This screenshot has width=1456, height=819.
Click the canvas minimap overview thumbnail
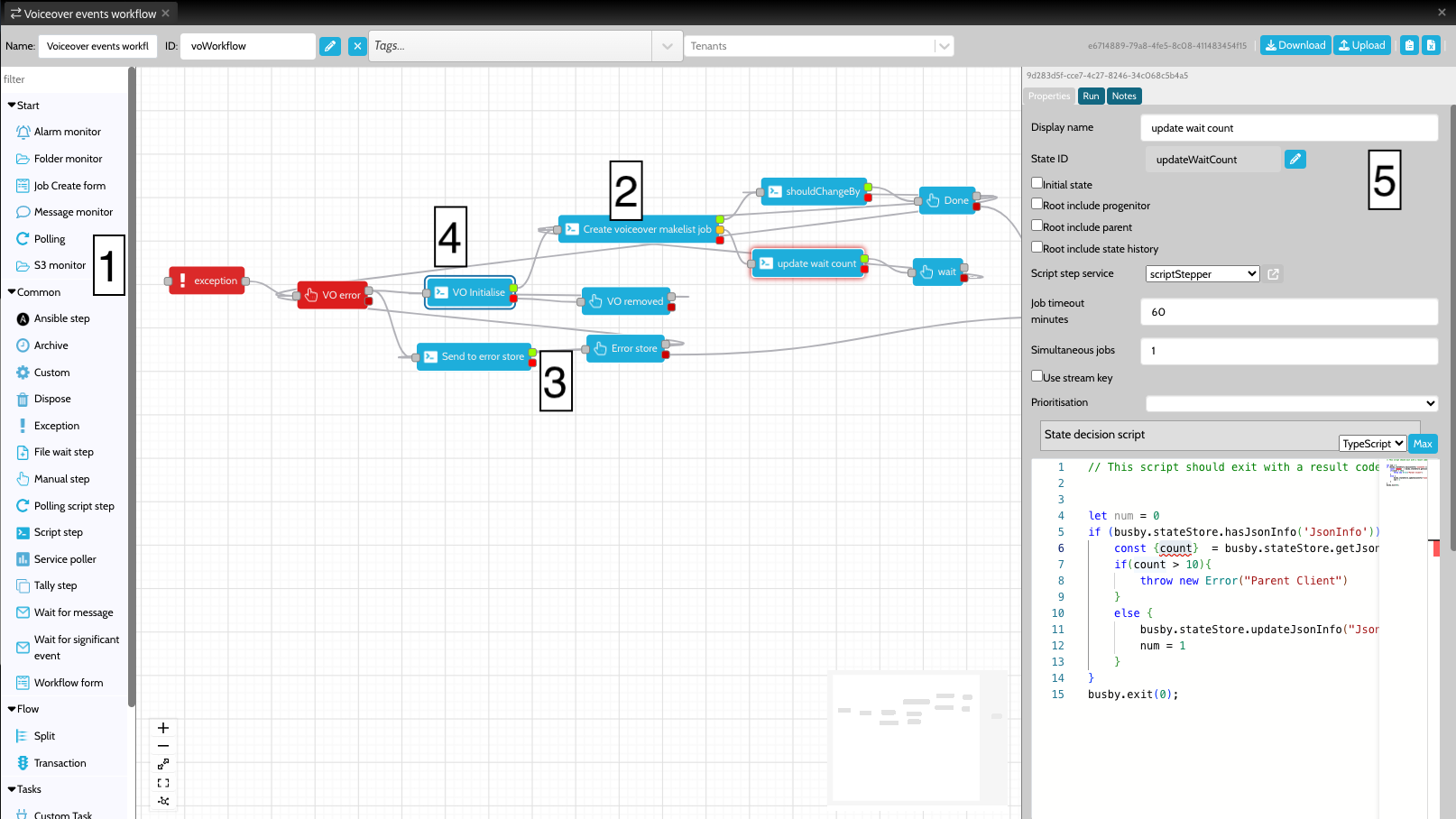click(917, 736)
